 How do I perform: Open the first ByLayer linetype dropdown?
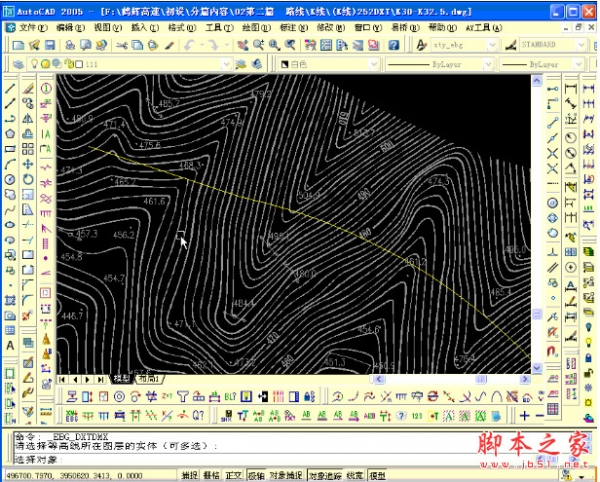(488, 64)
